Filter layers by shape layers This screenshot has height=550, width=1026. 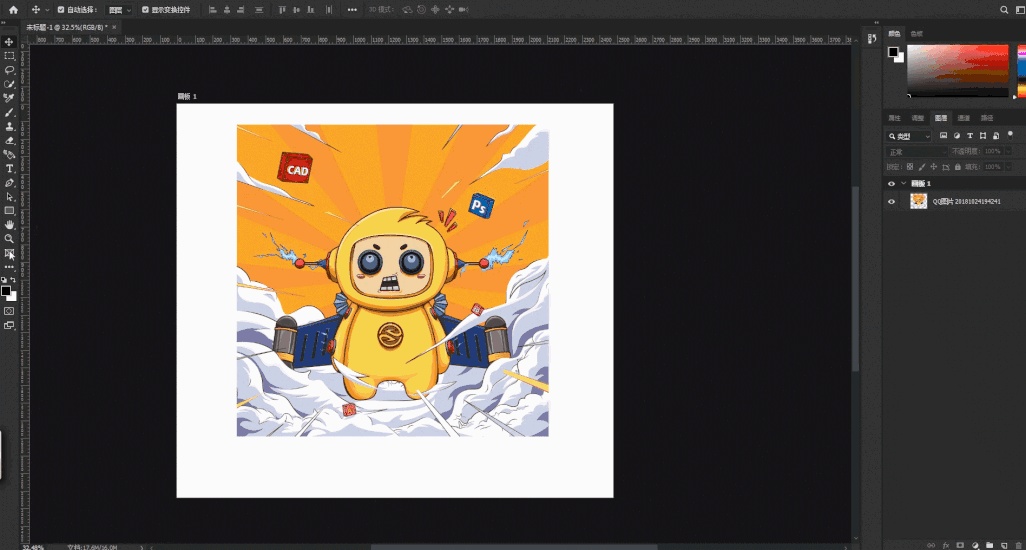tap(983, 136)
